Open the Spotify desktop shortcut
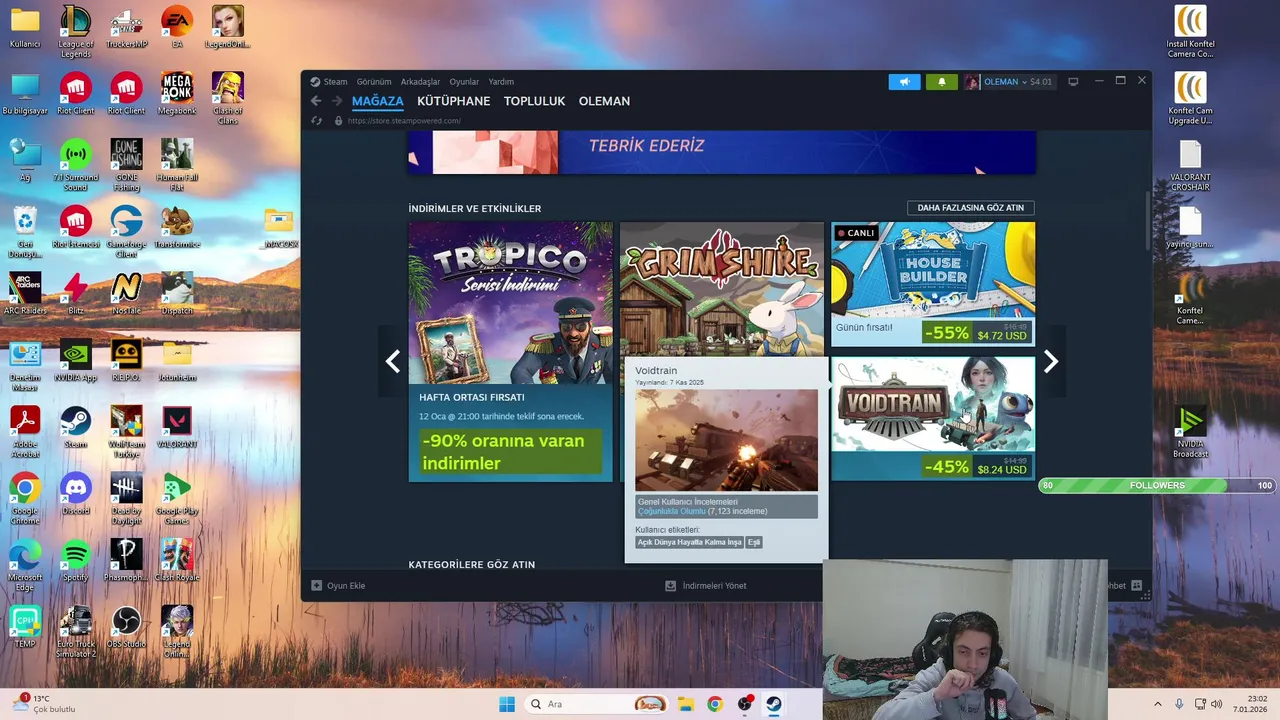The width and height of the screenshot is (1280, 720). pyautogui.click(x=76, y=562)
